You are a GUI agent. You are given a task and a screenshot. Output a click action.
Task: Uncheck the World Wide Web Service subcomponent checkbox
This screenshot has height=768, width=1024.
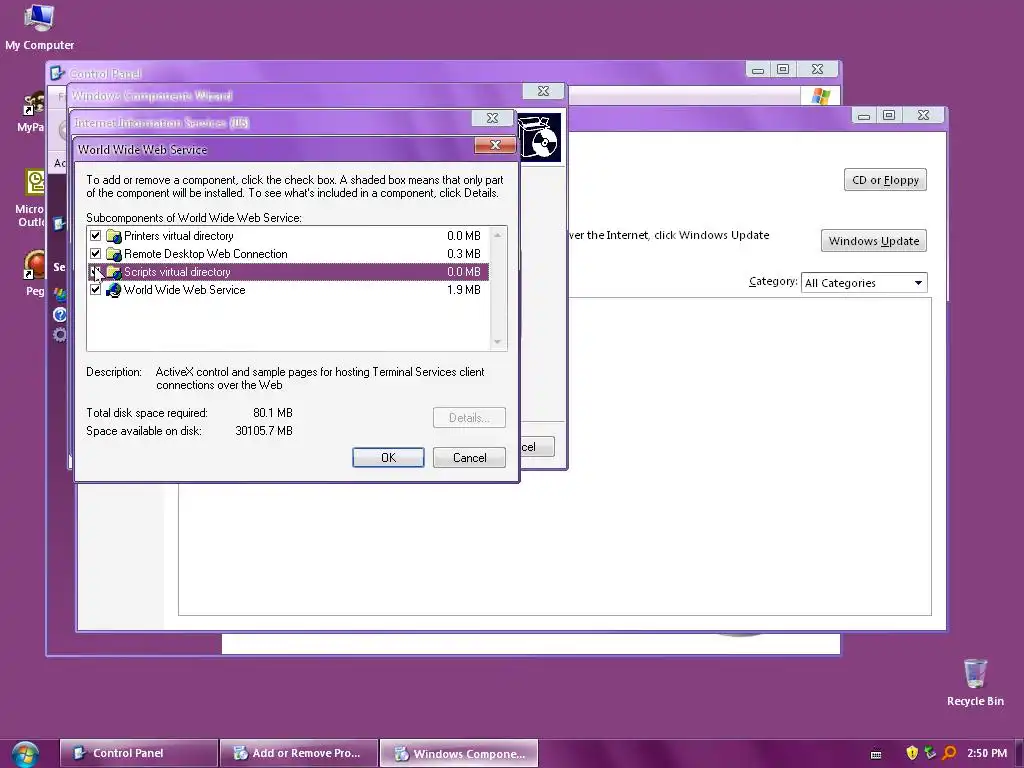click(x=95, y=289)
